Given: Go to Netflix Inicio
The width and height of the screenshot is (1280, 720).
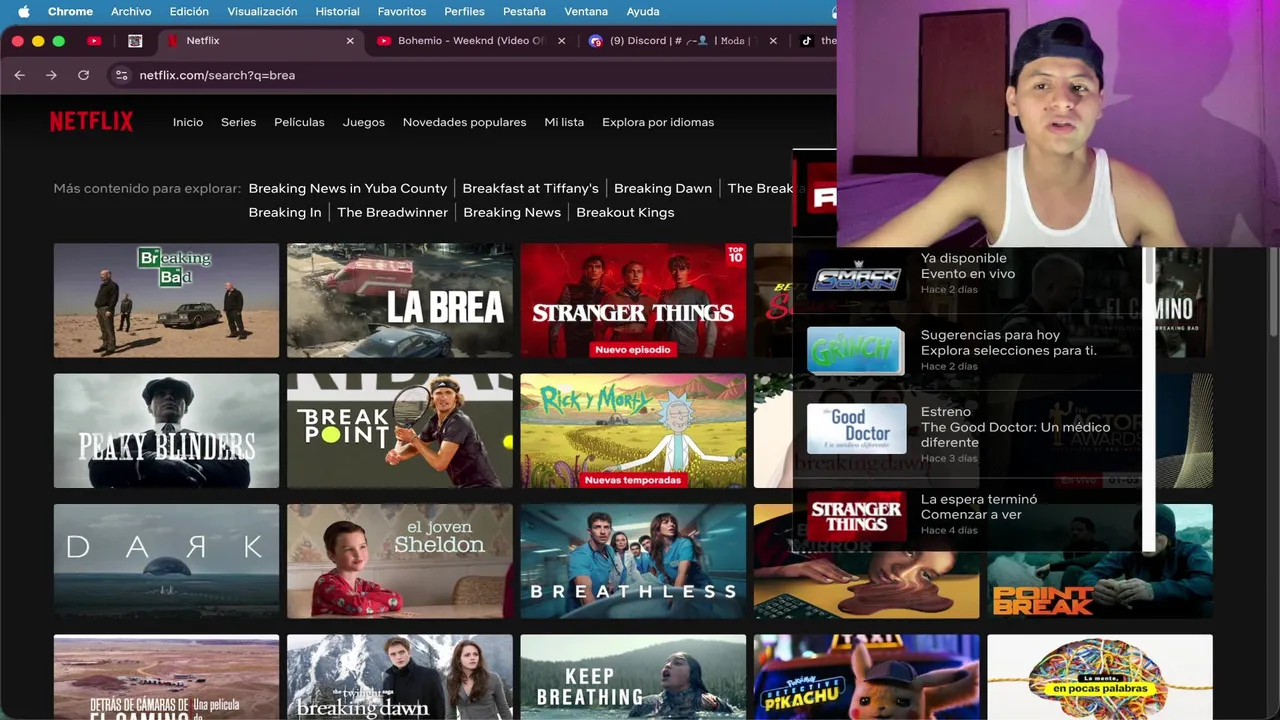Looking at the screenshot, I should point(188,122).
